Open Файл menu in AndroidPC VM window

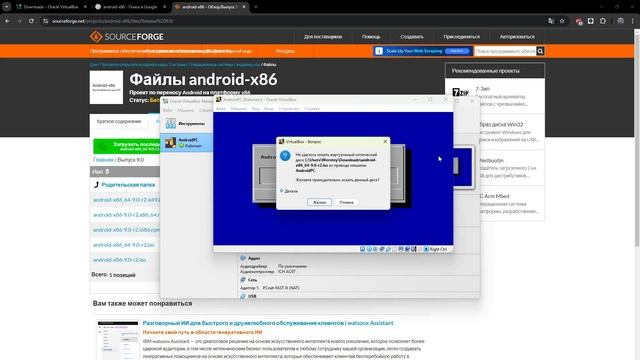click(221, 109)
